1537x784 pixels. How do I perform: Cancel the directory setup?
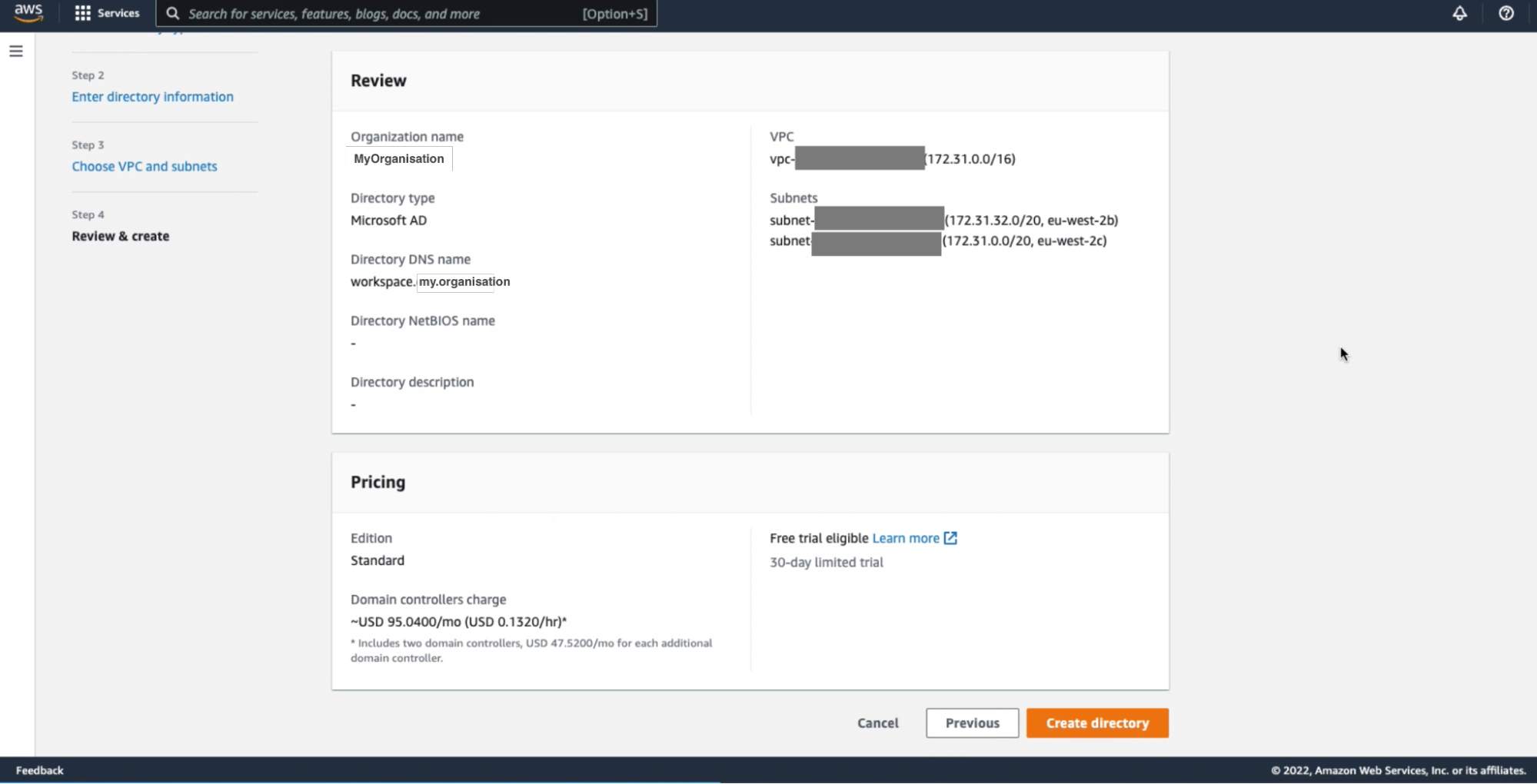coord(878,723)
